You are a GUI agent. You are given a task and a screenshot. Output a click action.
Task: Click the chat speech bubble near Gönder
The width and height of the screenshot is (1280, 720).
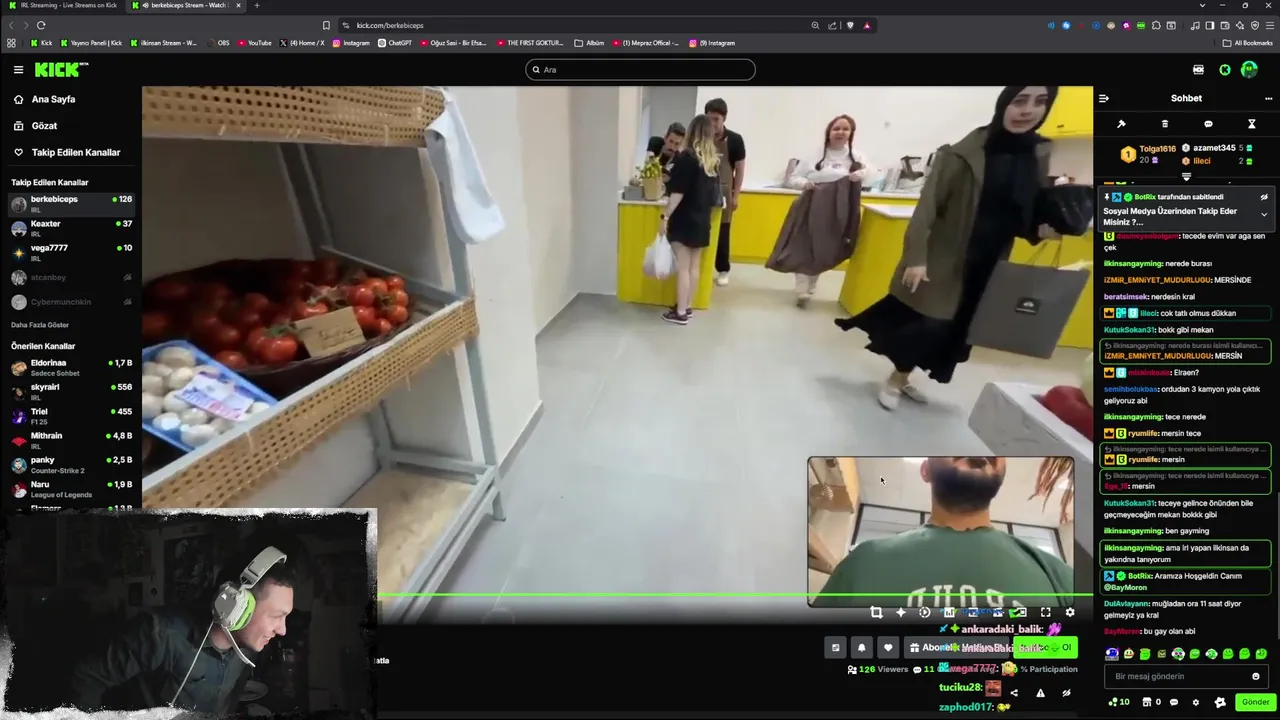[1174, 702]
